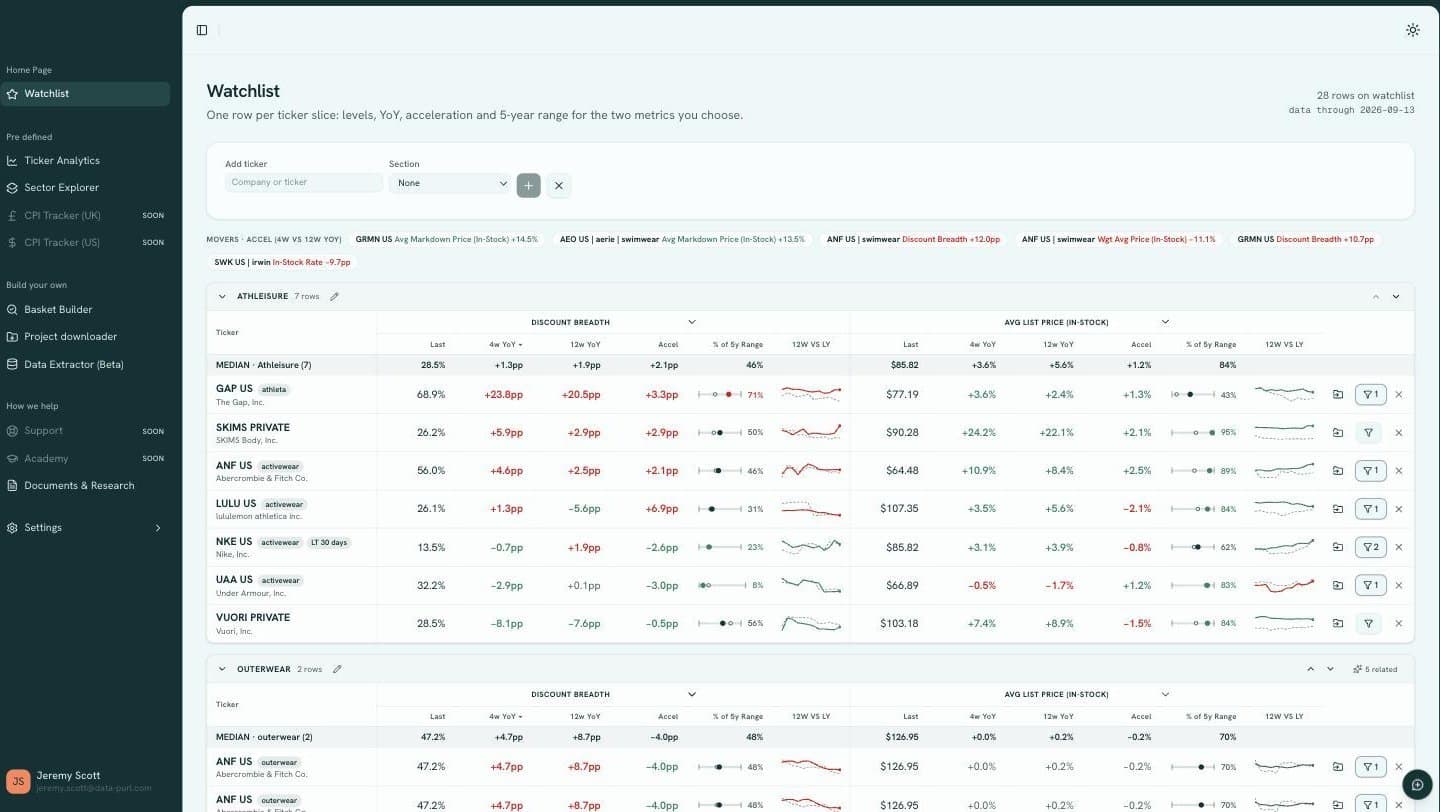Sort Athleisure Discount Breadth by Accel
The image size is (1440, 812).
(668, 345)
